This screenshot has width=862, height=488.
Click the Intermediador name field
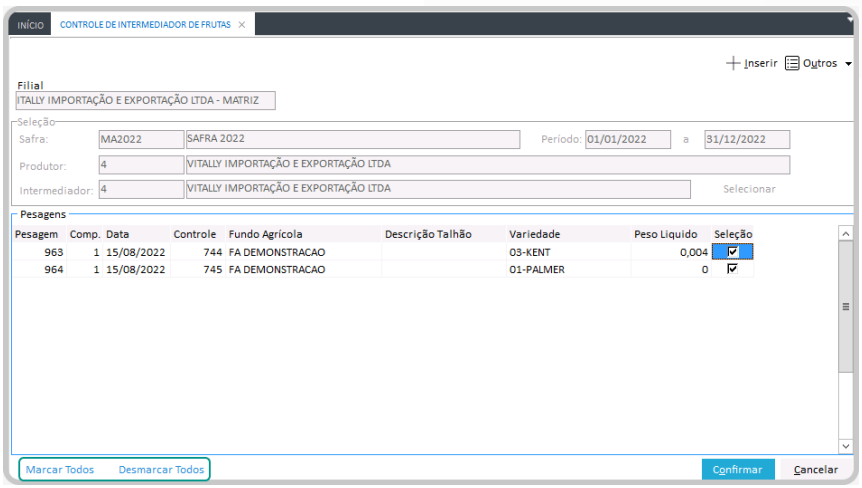click(438, 190)
